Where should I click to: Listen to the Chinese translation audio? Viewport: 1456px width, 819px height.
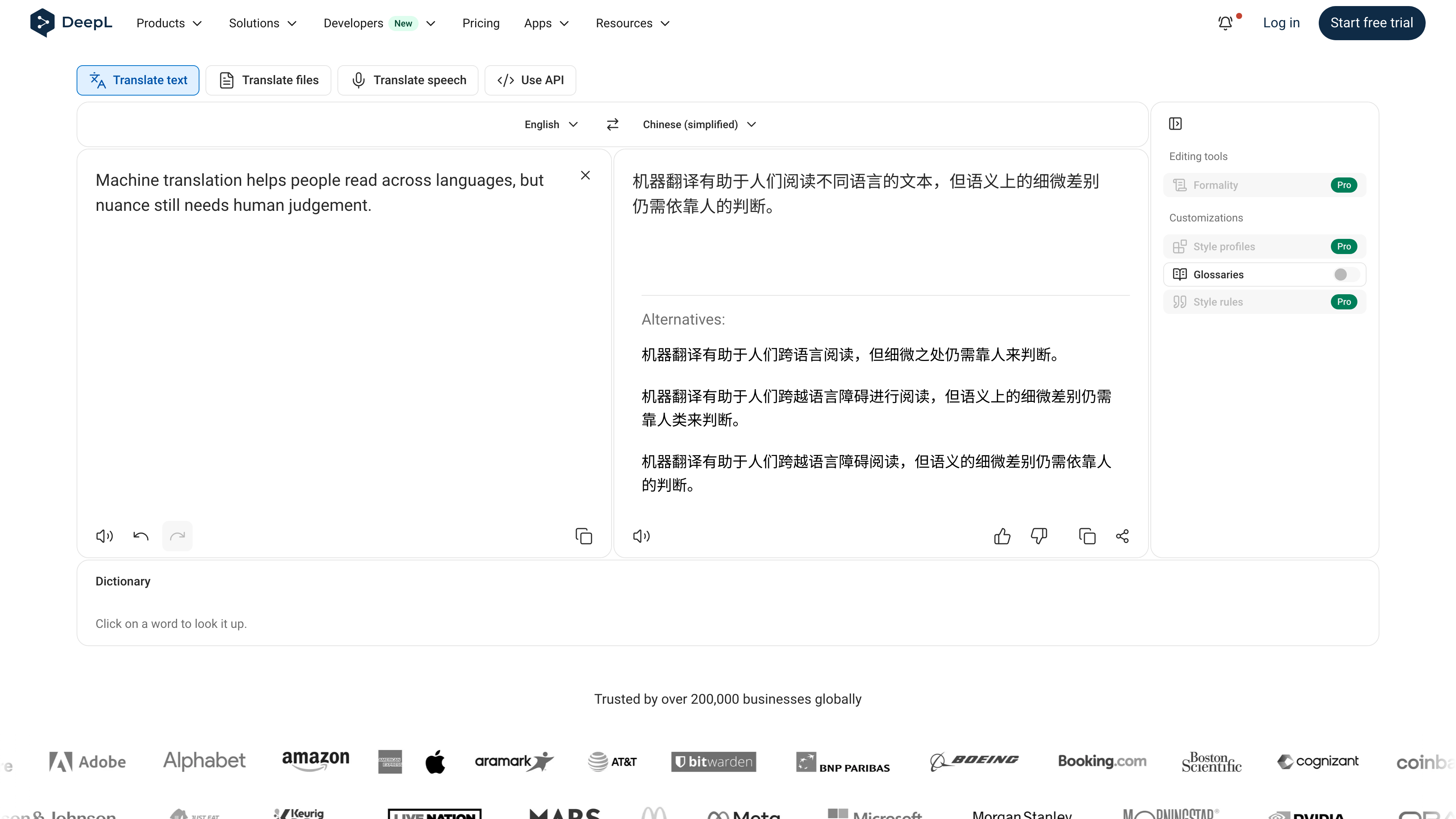click(642, 536)
